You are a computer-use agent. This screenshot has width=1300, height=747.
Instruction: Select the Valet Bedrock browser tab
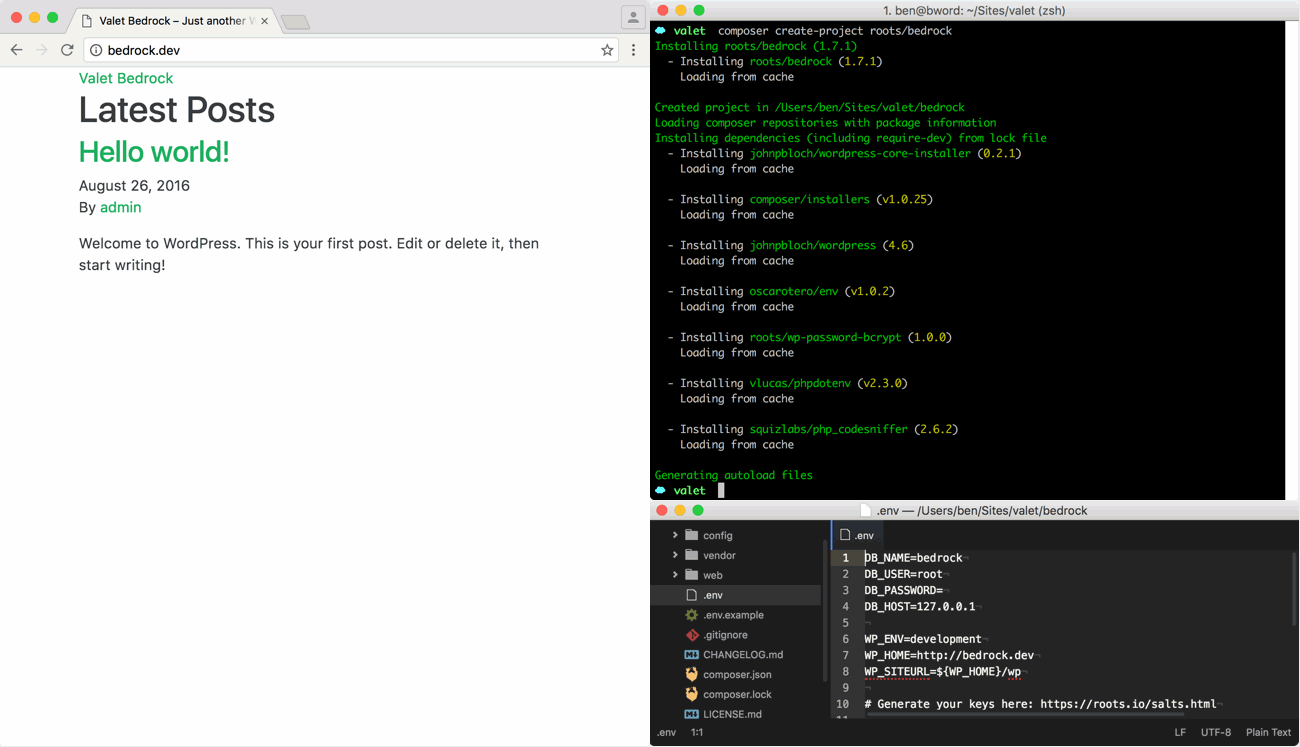(173, 21)
